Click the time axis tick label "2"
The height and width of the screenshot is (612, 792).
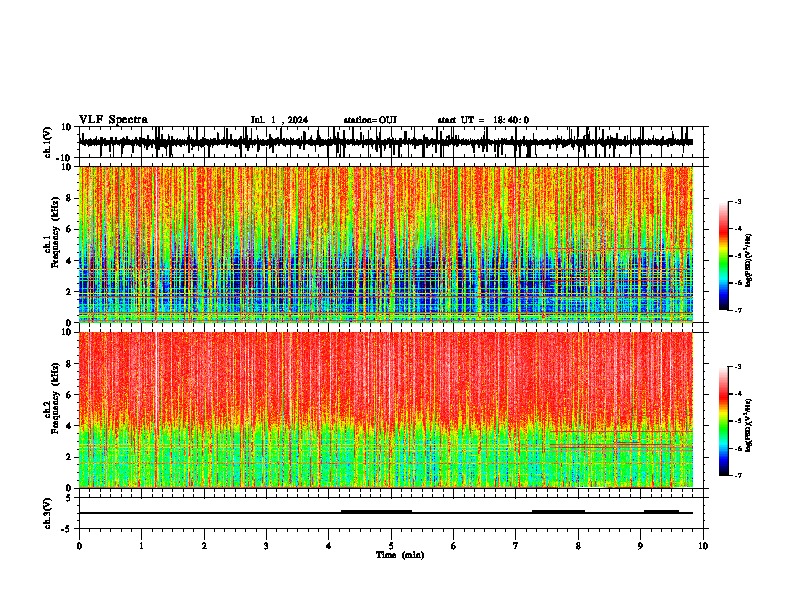pos(204,546)
